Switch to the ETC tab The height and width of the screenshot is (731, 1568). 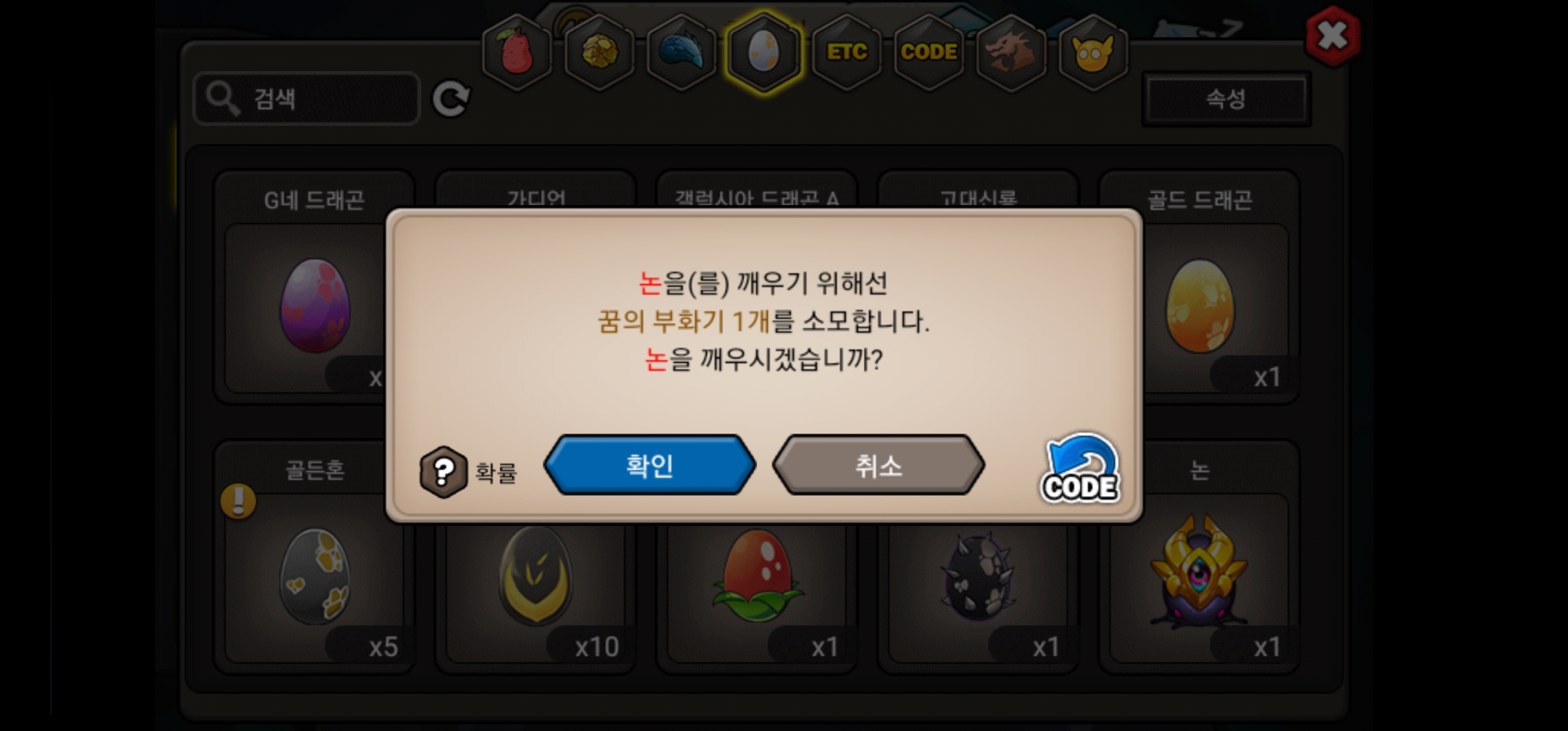pos(846,52)
